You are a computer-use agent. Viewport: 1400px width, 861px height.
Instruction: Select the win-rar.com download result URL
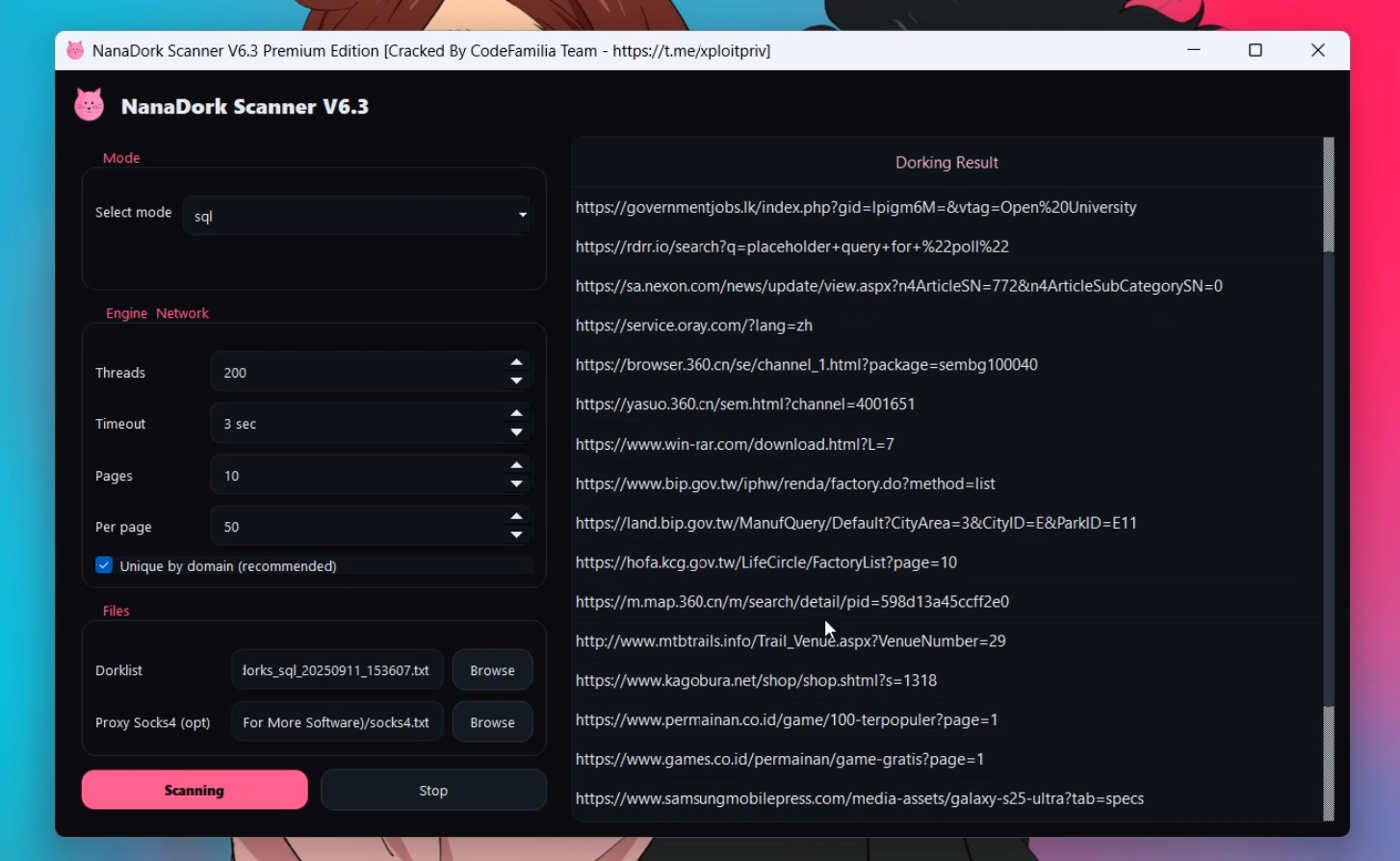[735, 444]
